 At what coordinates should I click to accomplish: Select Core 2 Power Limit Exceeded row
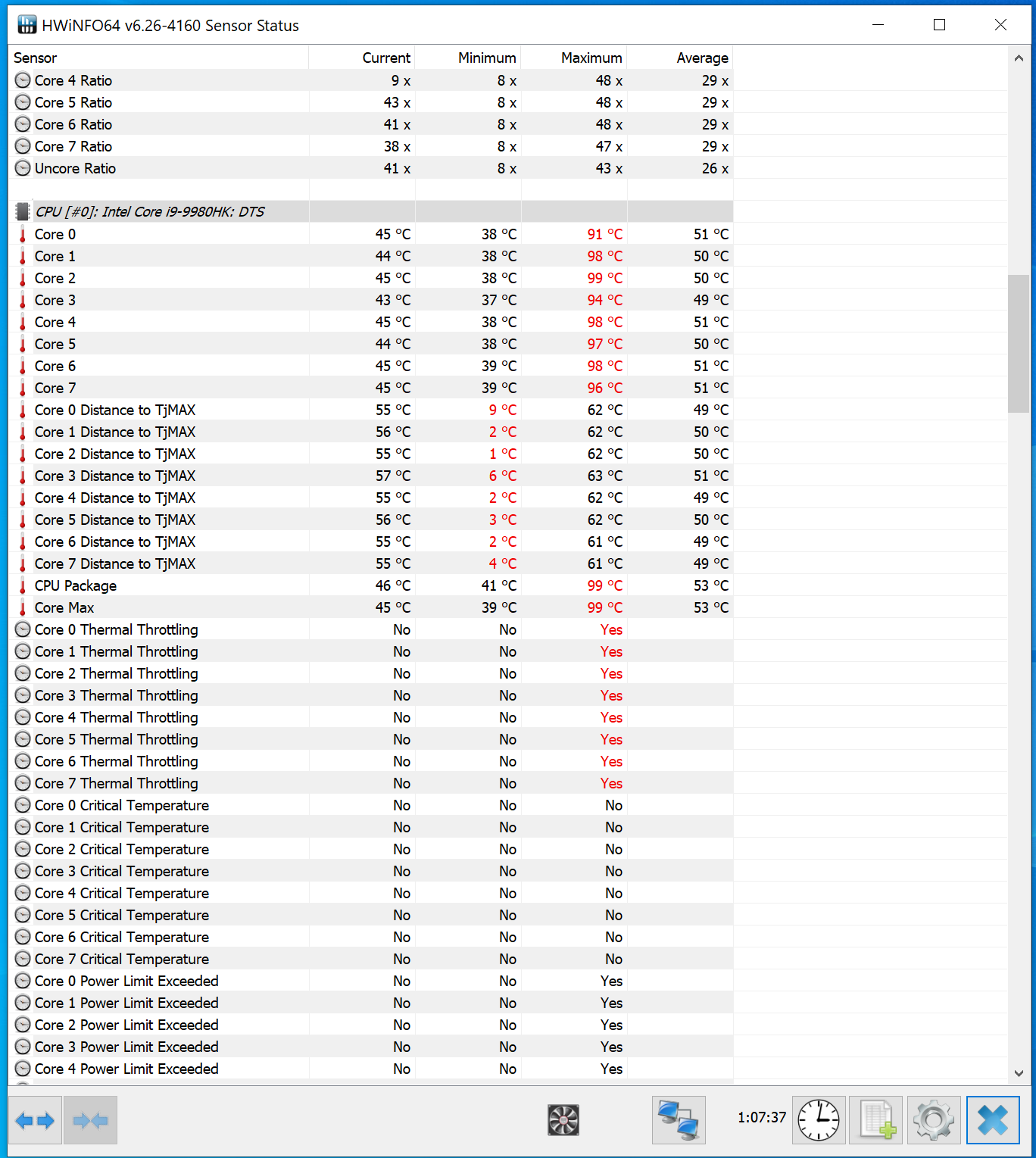pos(371,1025)
